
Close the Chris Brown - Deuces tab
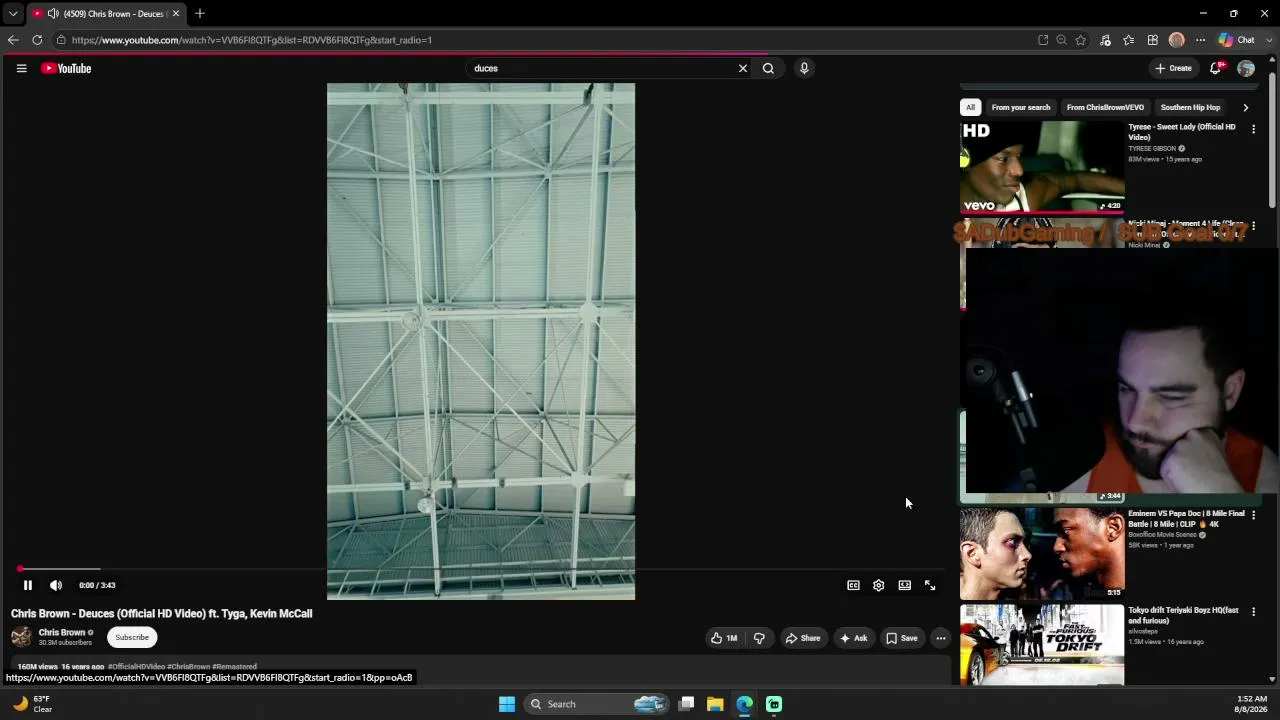click(x=176, y=14)
